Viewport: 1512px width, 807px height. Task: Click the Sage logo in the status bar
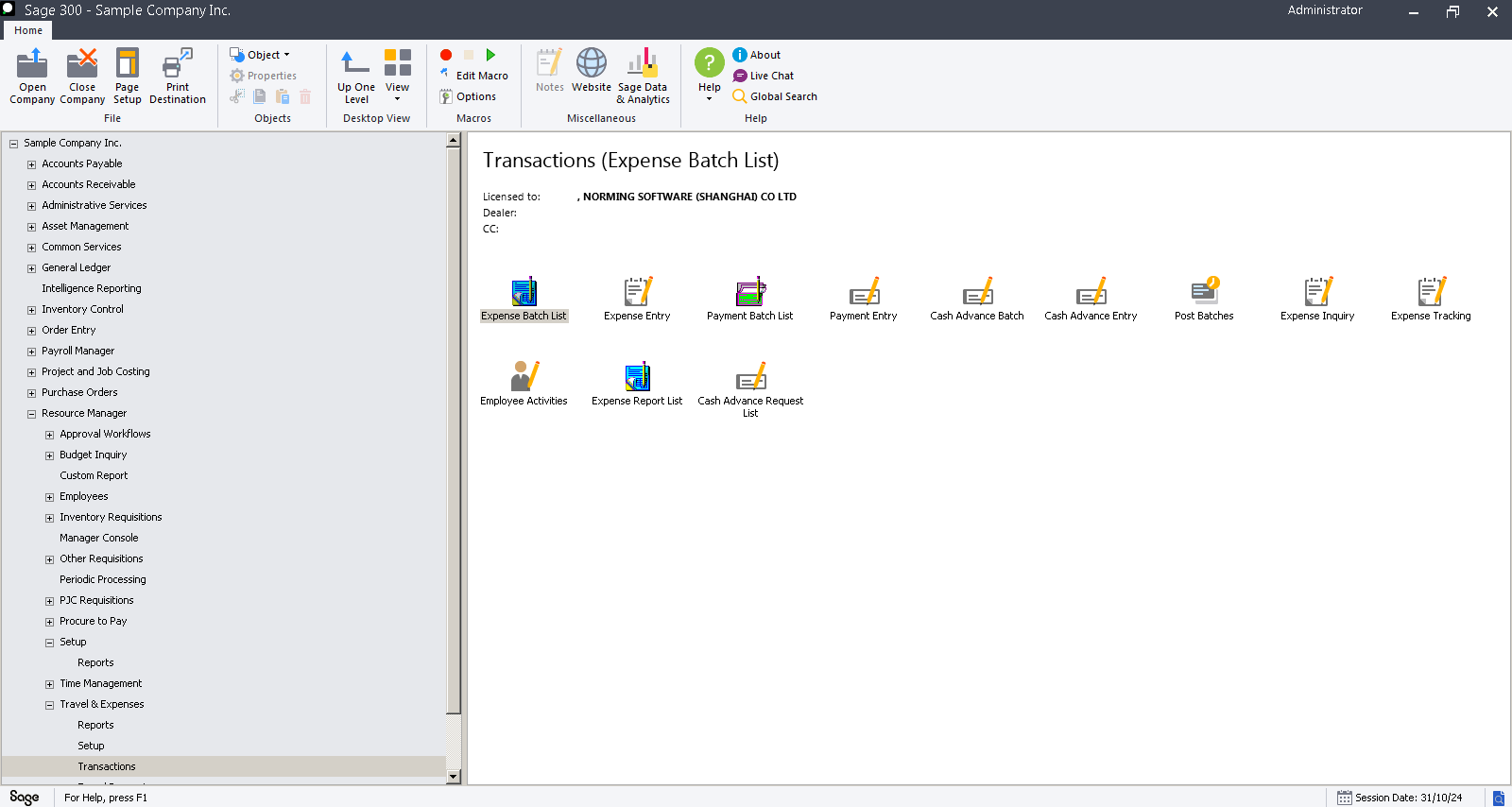pos(25,798)
